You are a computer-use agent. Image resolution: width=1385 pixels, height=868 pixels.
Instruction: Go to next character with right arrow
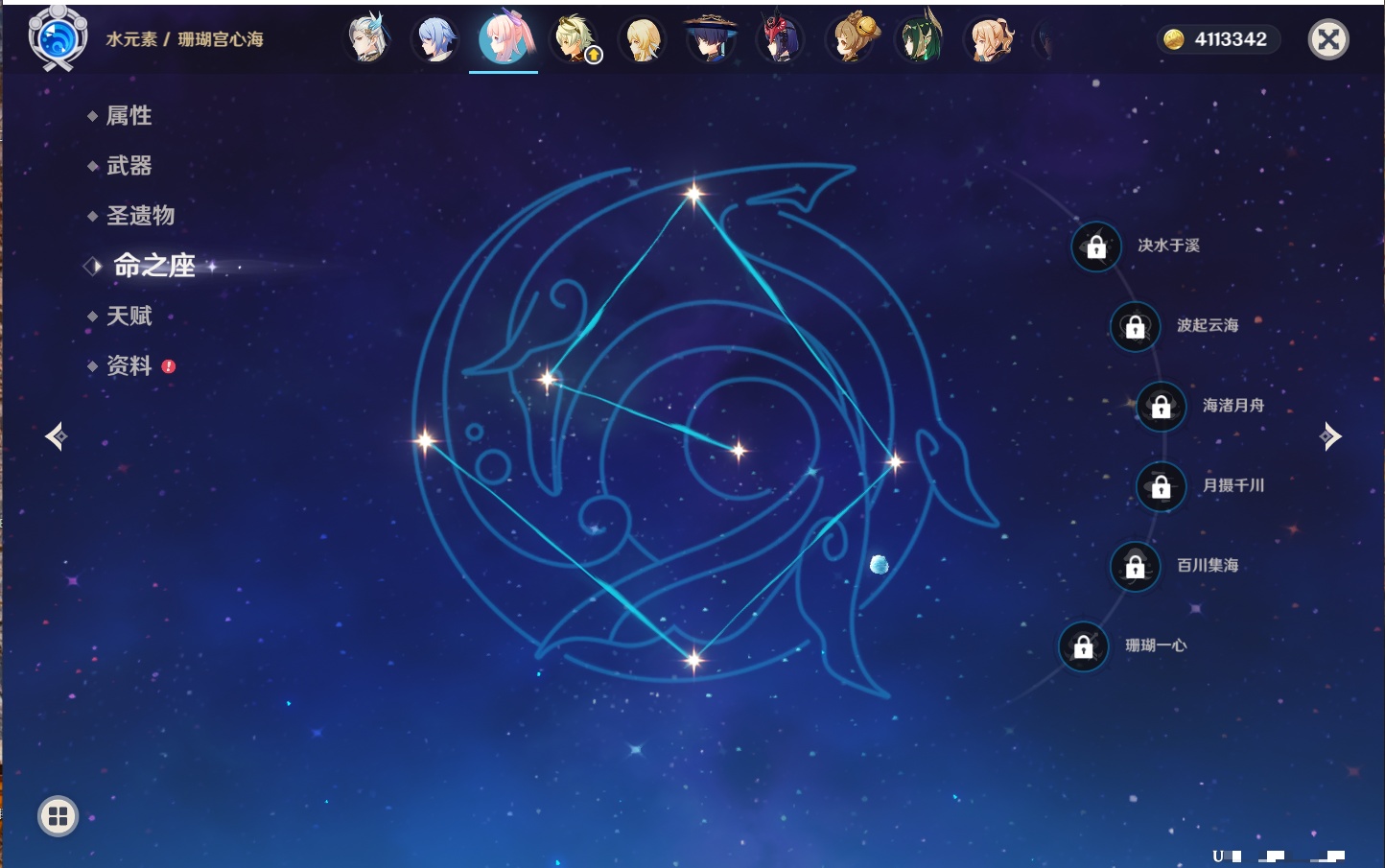[1329, 436]
